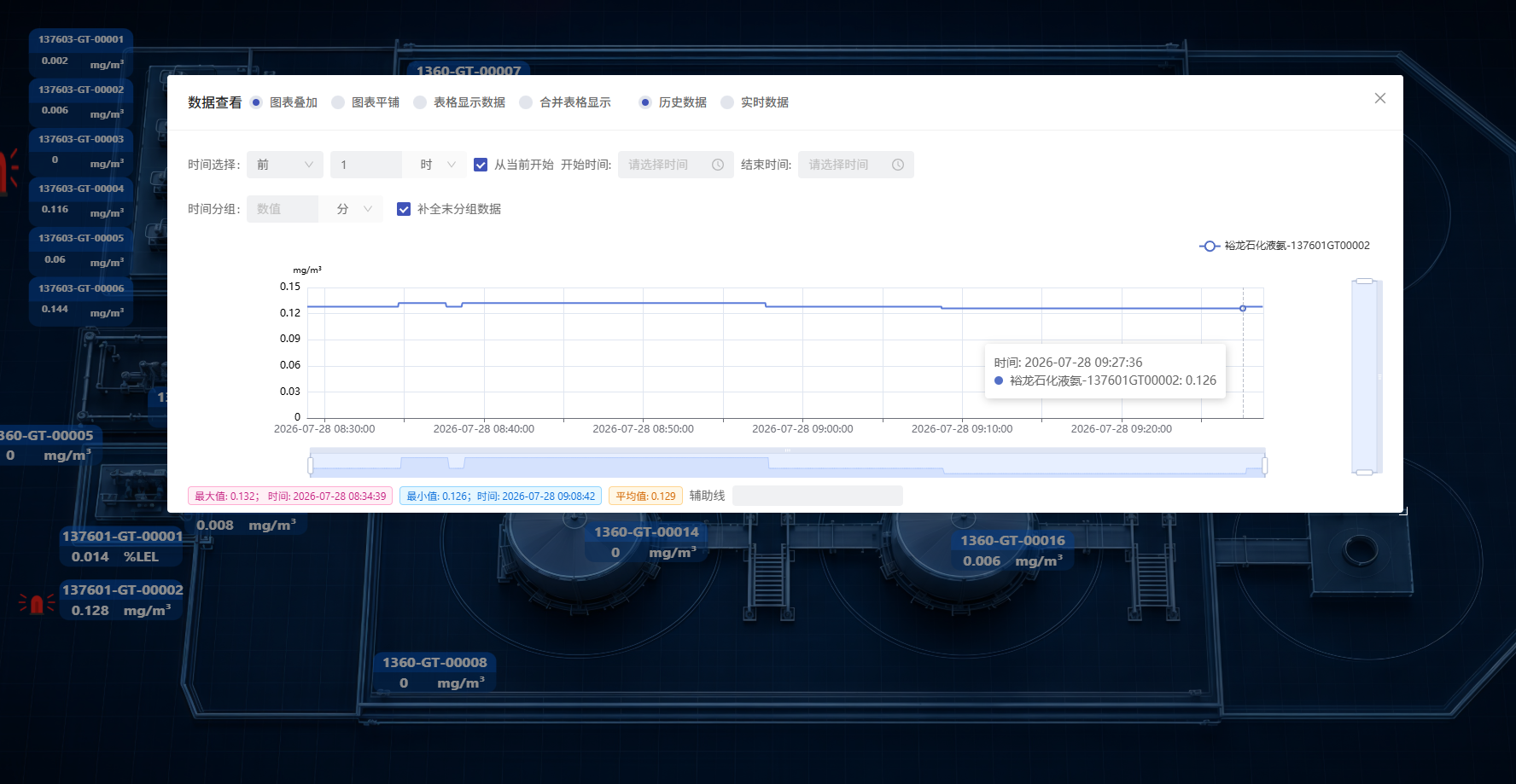Screen dimensions: 1516x784
Task: Toggle the 从当前开始 checkbox
Action: 481,165
